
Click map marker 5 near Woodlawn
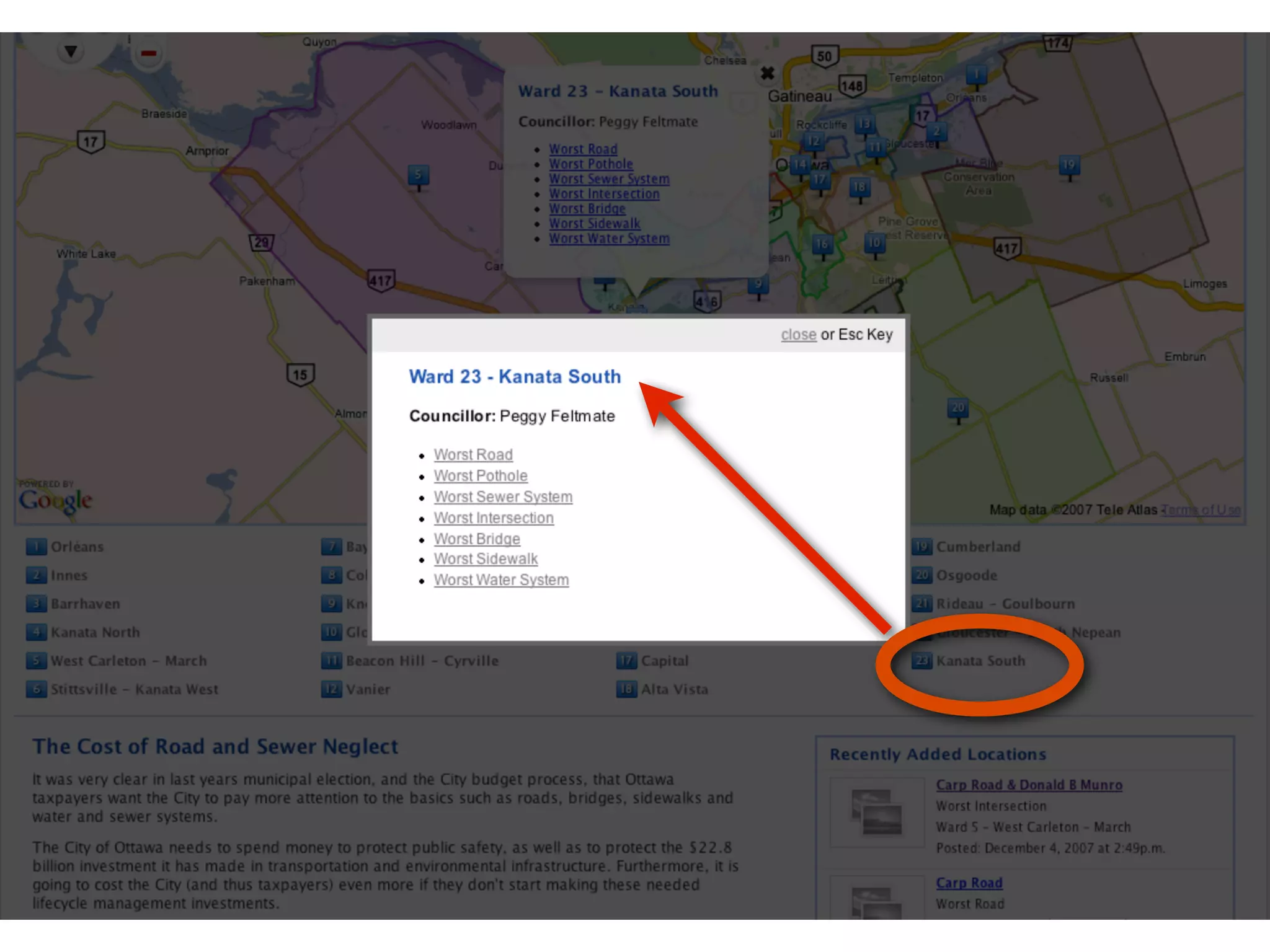click(419, 176)
